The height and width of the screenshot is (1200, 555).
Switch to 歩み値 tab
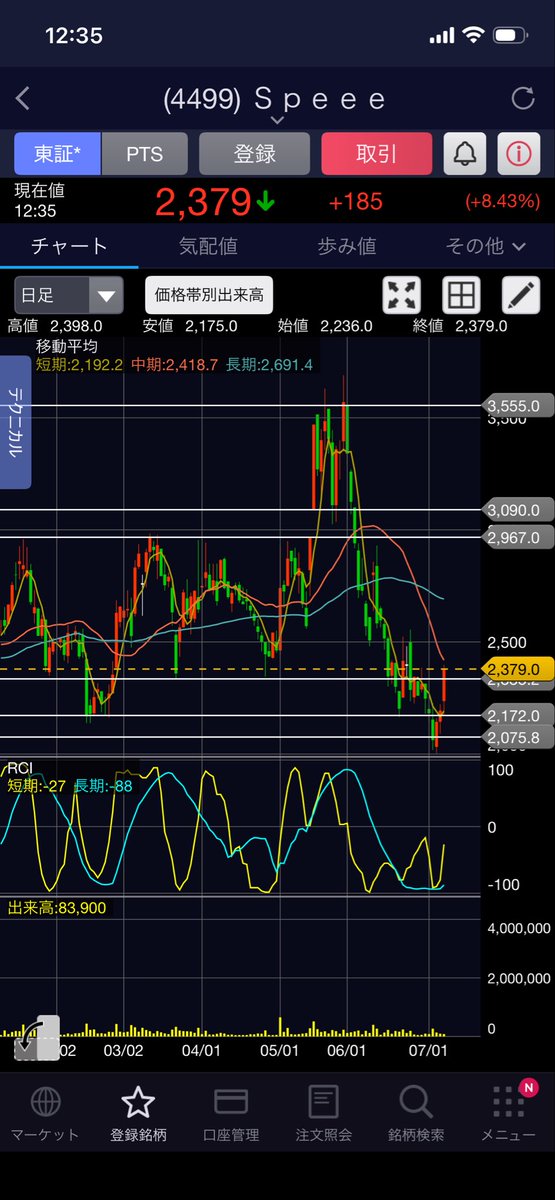click(x=347, y=245)
